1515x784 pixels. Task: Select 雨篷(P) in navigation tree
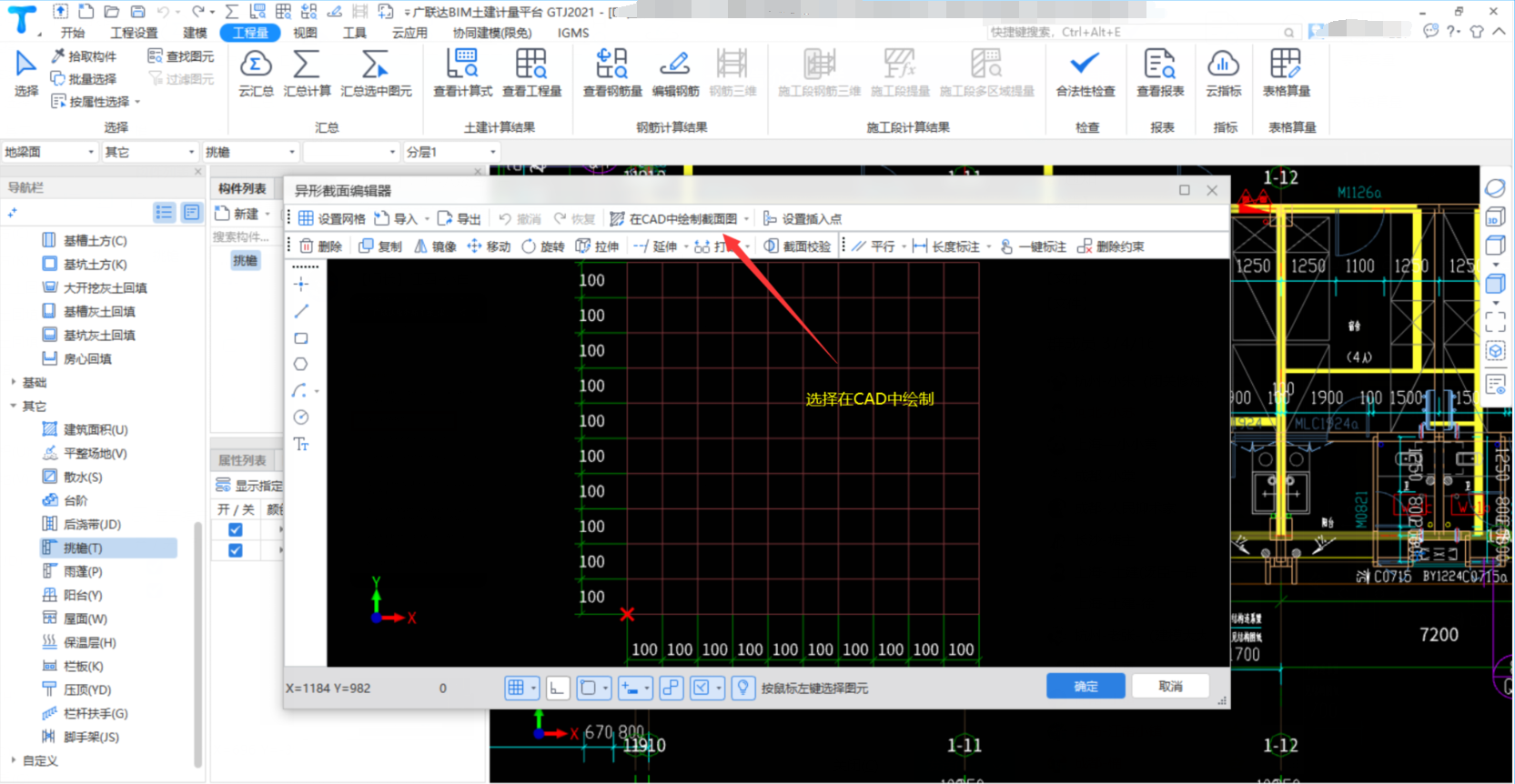pos(83,571)
